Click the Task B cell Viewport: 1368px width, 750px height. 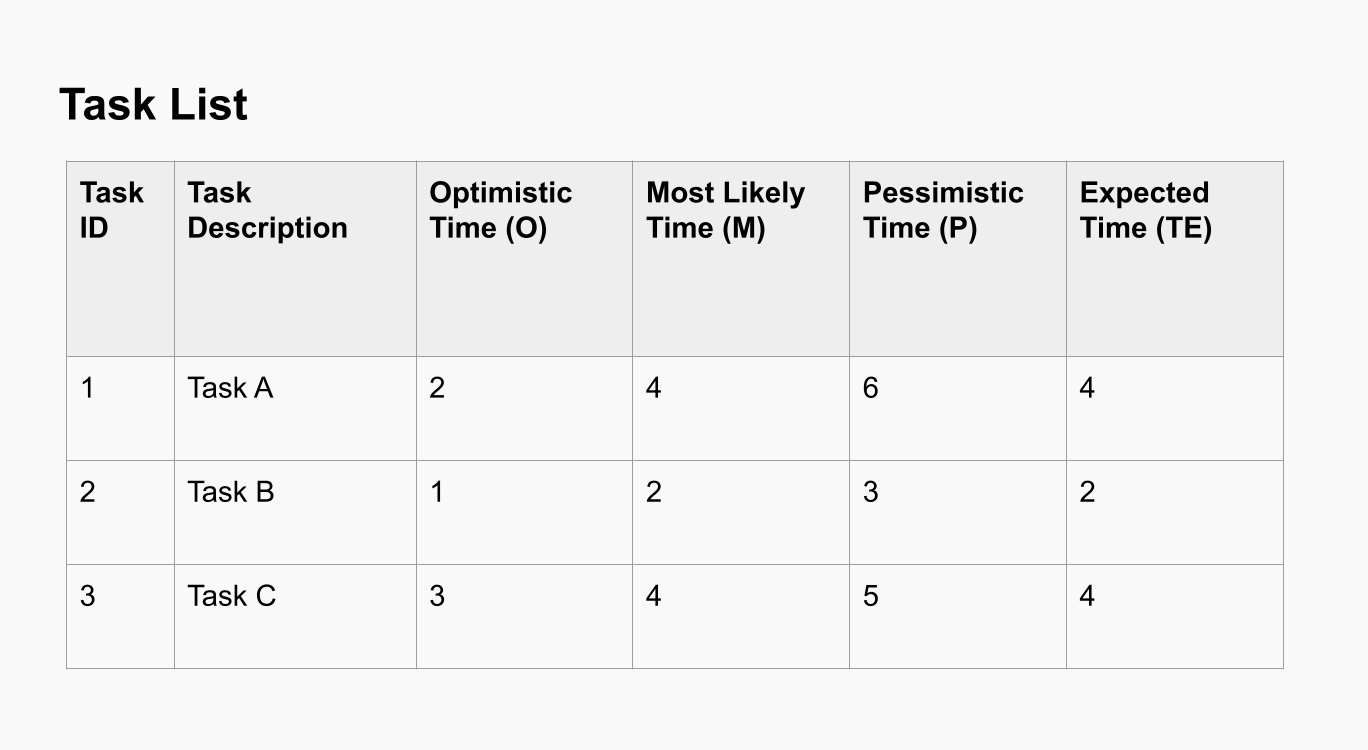(230, 492)
